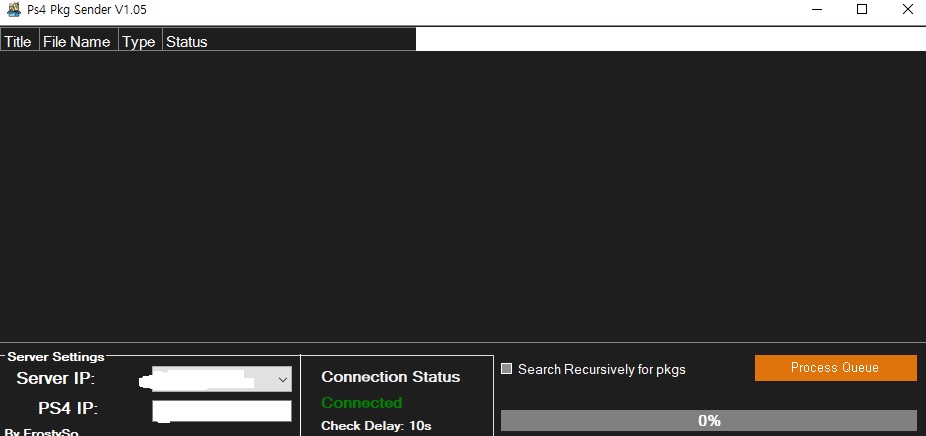Screen dimensions: 926x436
Task: Sort by the Status column header
Action: (x=289, y=41)
